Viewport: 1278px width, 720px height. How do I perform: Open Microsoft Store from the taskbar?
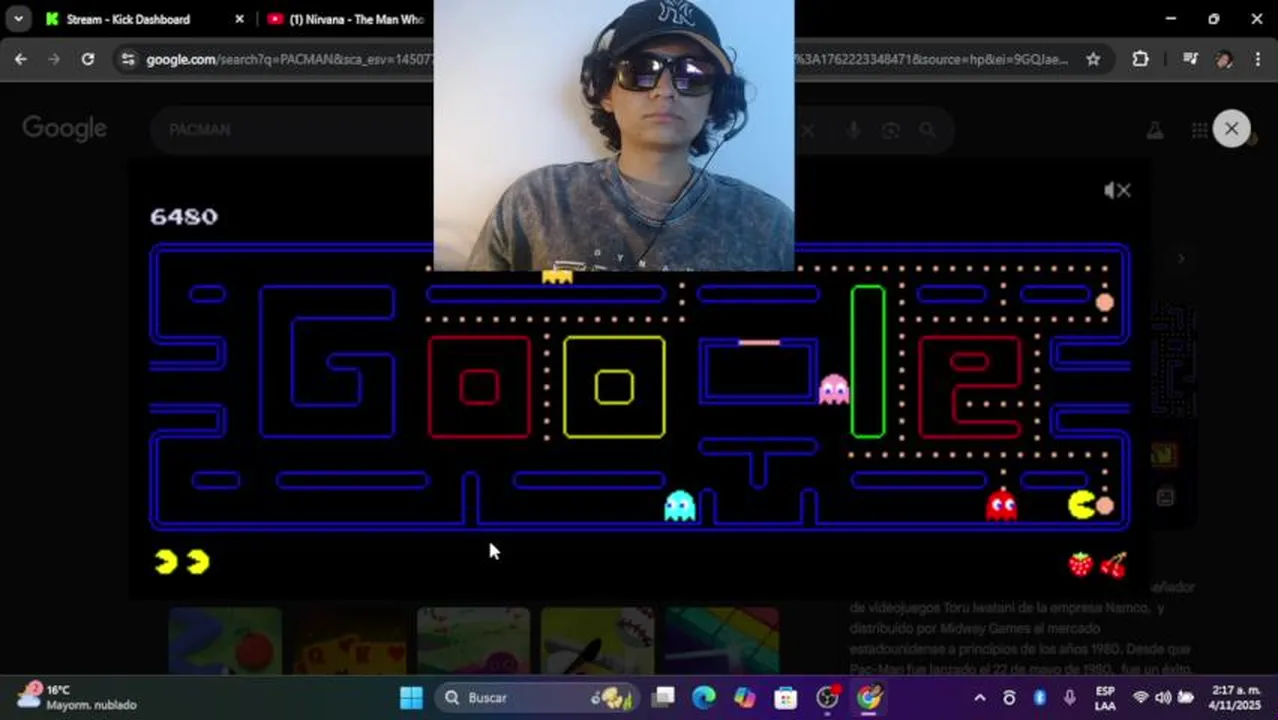[x=786, y=697]
